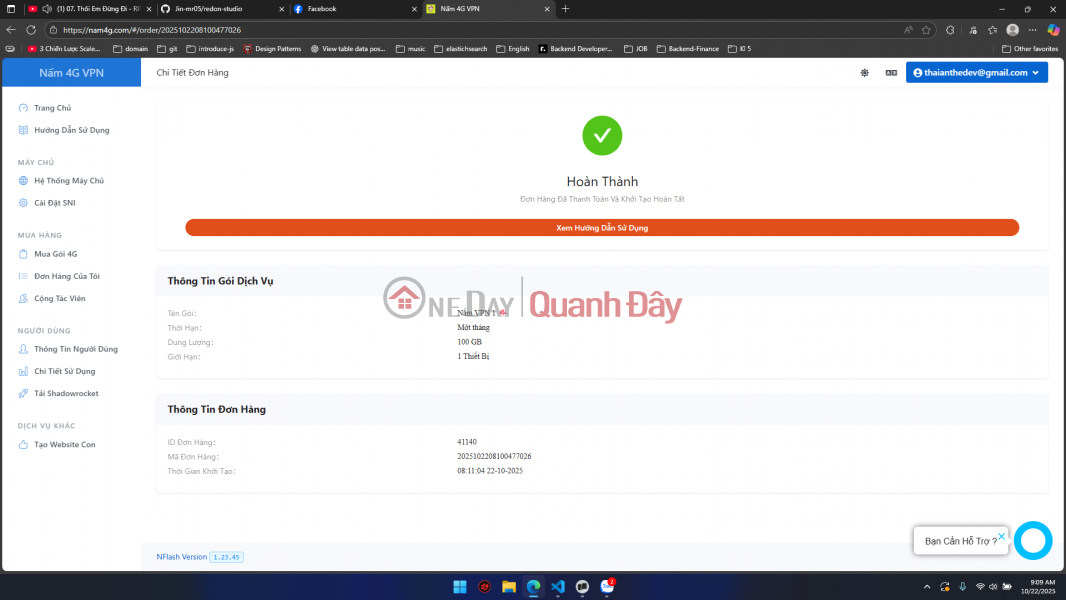Click the Xem Hướng Dẫn Sử Dụng button

click(x=601, y=227)
